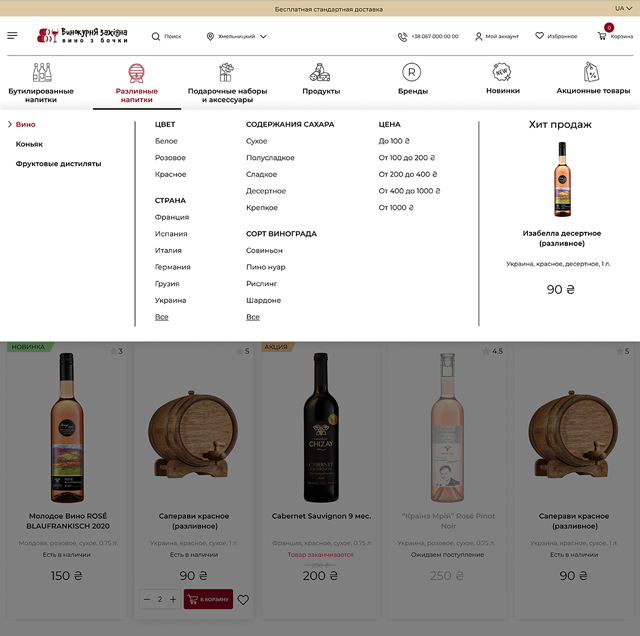
Task: Select grape variety Шардоне
Action: point(263,300)
